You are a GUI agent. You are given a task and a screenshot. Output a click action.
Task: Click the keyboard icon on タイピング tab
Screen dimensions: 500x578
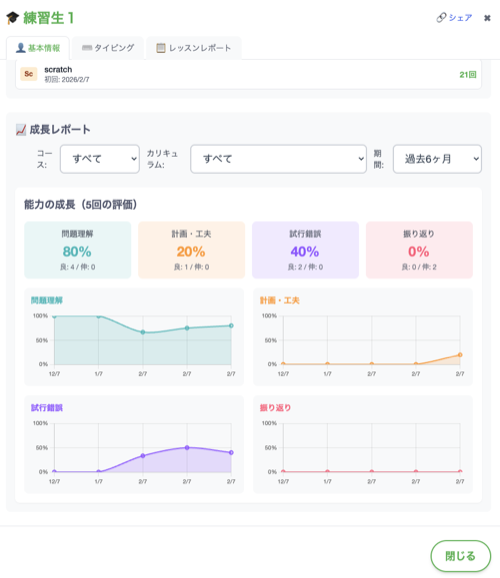[x=87, y=48]
